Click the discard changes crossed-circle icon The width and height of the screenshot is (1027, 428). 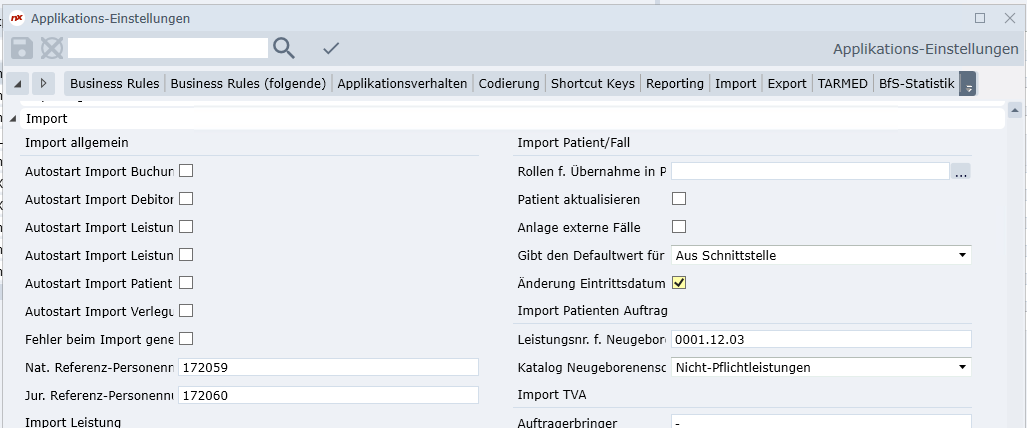pos(51,47)
